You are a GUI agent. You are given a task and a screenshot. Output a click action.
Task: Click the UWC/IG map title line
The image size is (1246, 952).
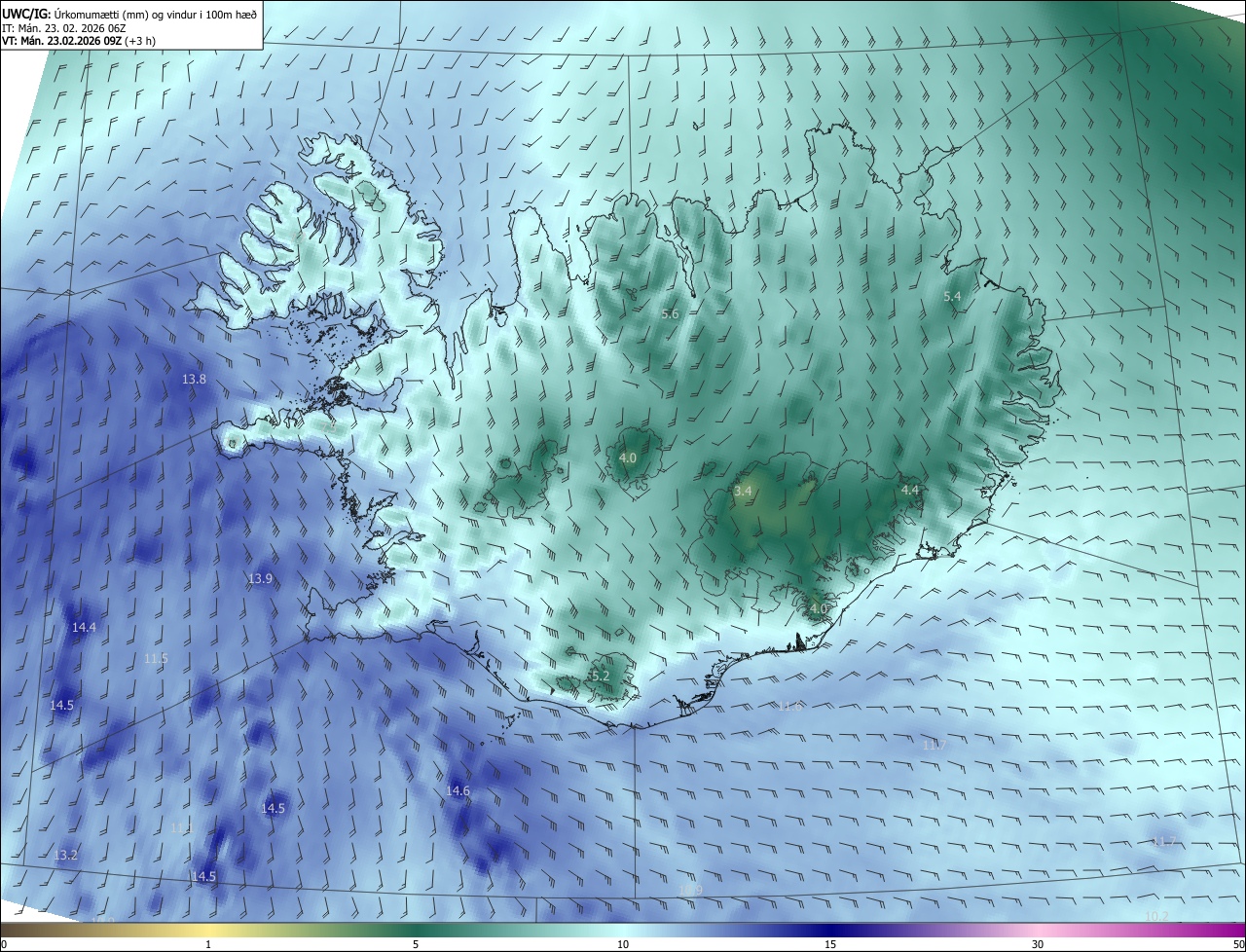coord(130,14)
